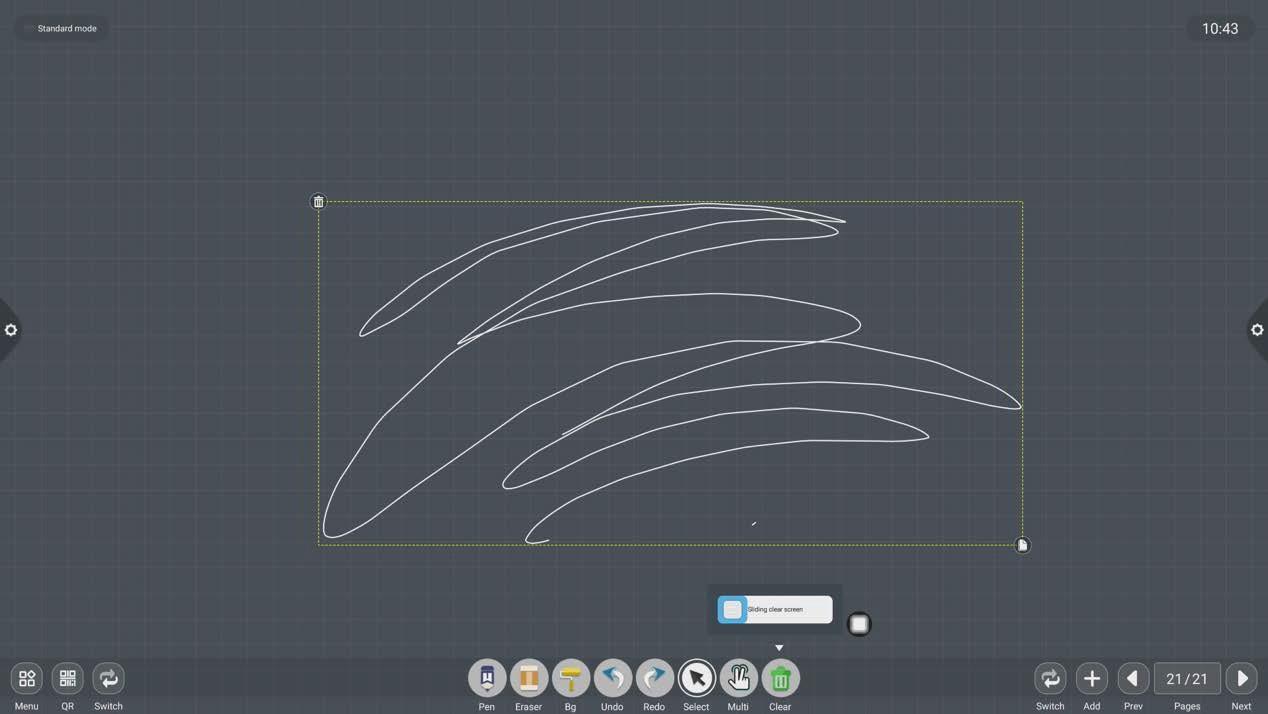The image size is (1268, 714).
Task: Activate the Select arrow tool
Action: pos(697,678)
